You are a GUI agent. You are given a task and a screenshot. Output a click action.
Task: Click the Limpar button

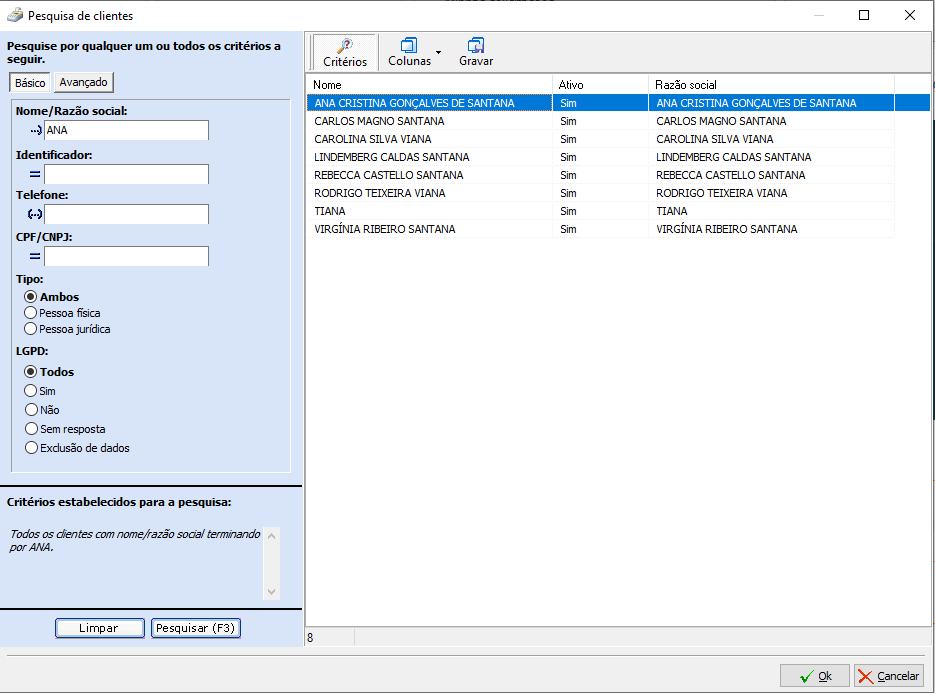(x=100, y=628)
